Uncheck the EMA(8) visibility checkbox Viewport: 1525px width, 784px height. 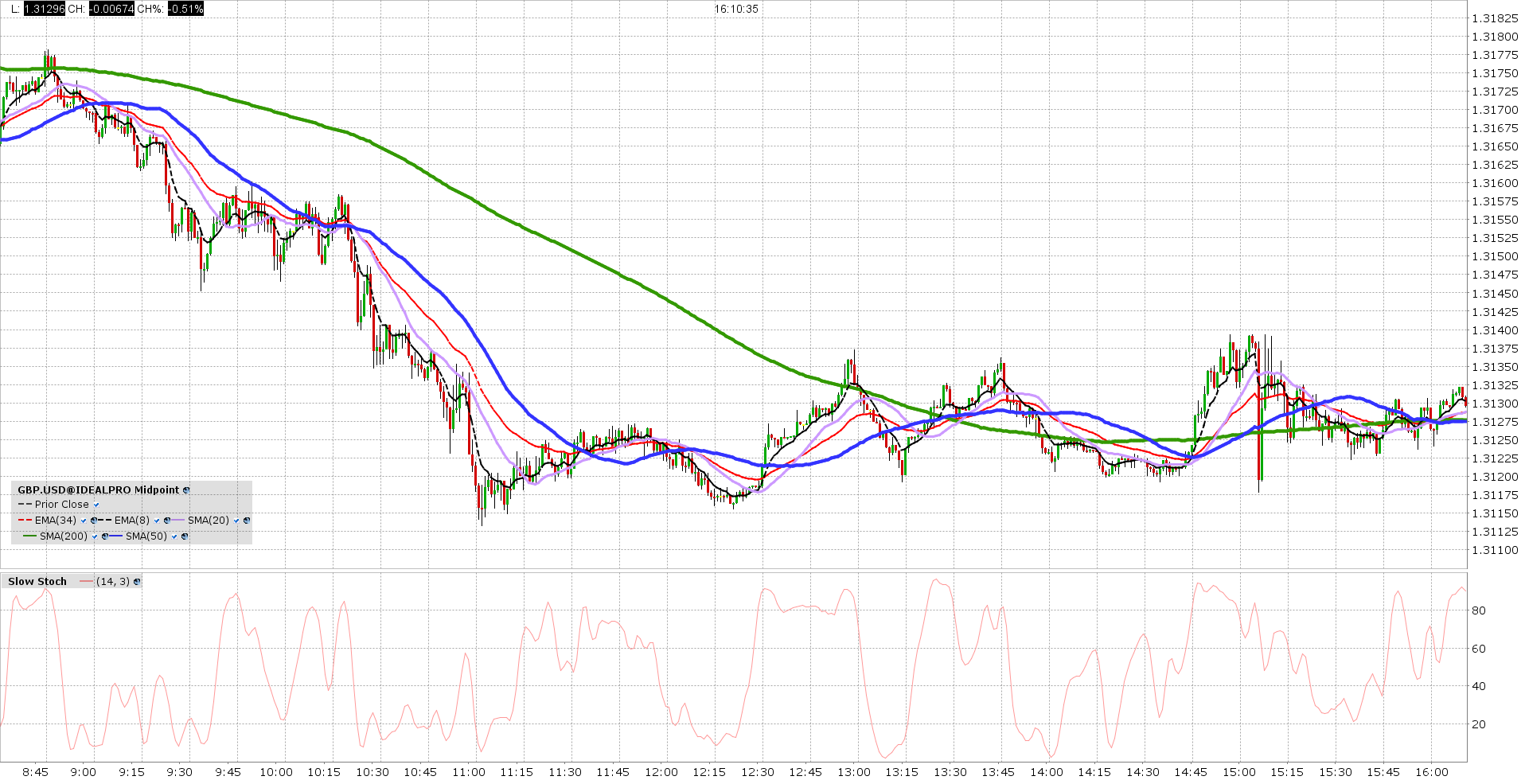click(x=157, y=521)
